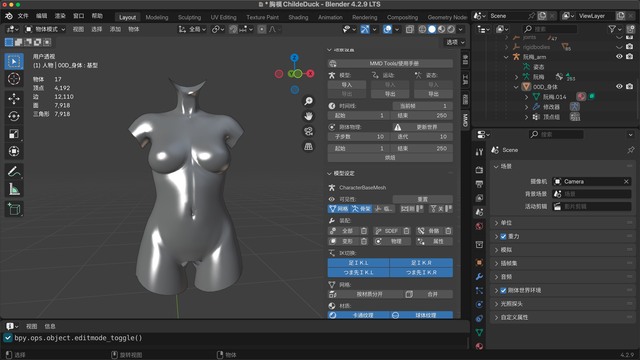The height and width of the screenshot is (360, 640).
Task: Toggle the 足ＩＫＬ IK switch
Action: pyautogui.click(x=359, y=262)
